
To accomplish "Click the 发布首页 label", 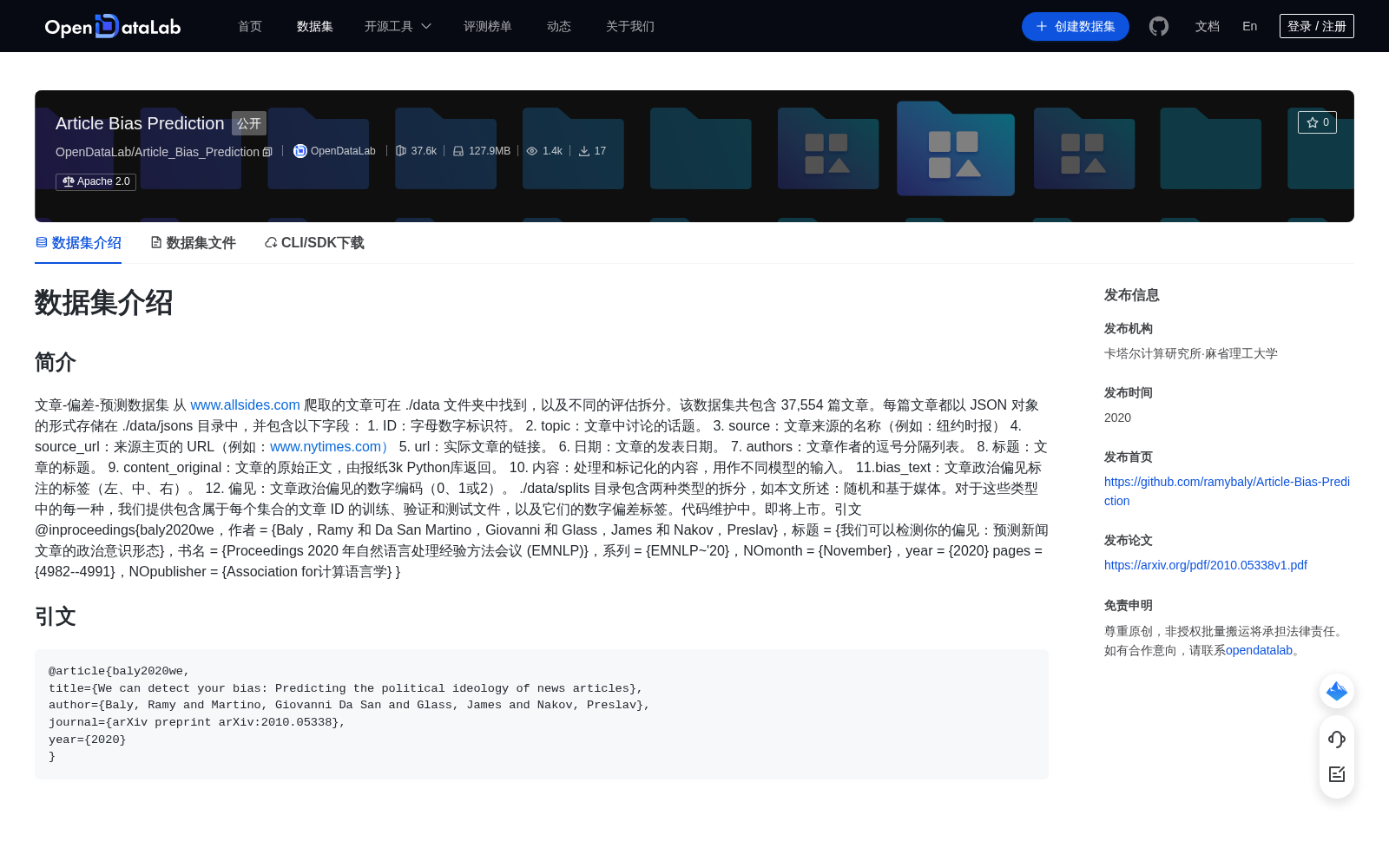I will (1129, 457).
